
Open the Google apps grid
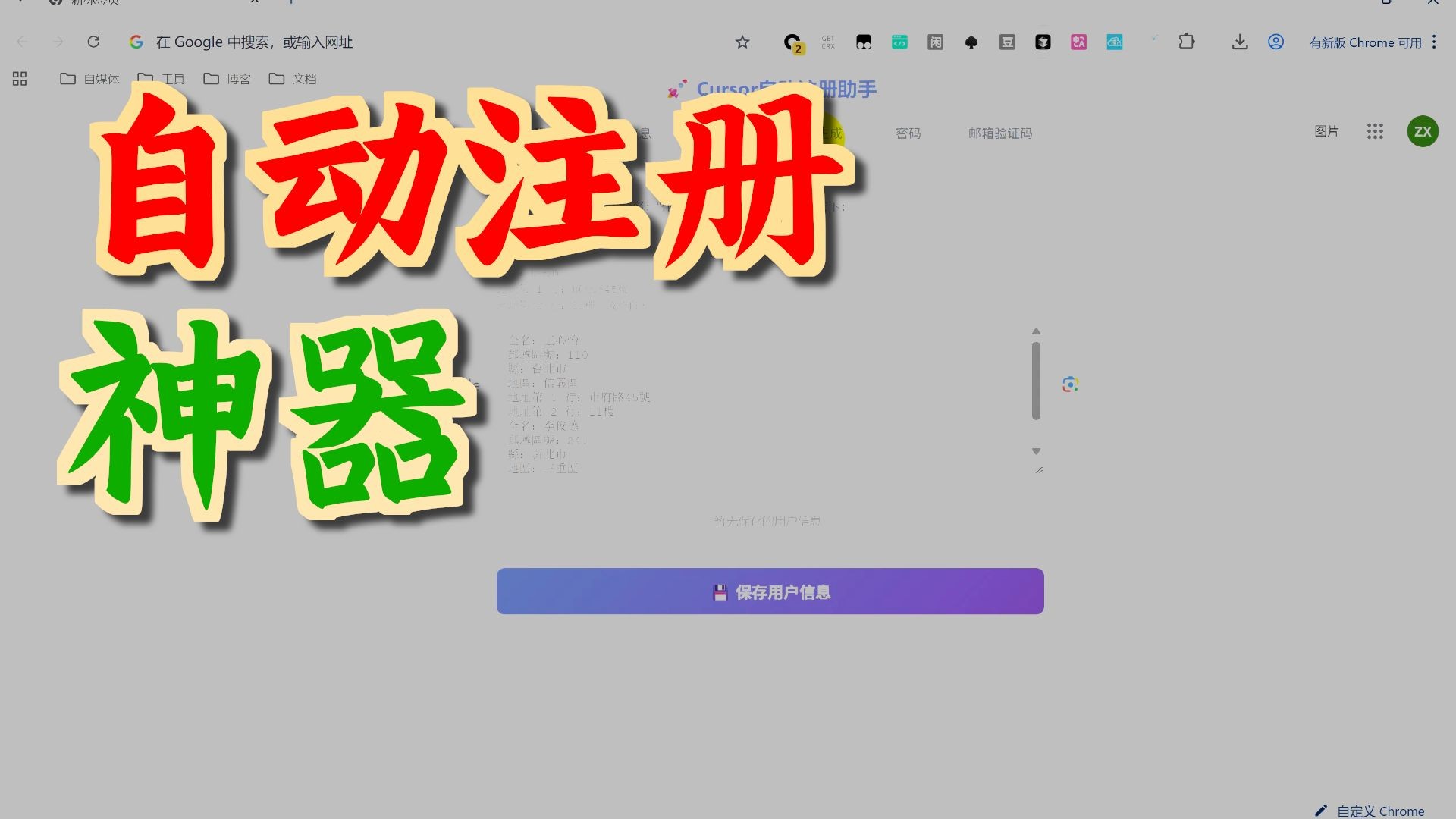1375,131
